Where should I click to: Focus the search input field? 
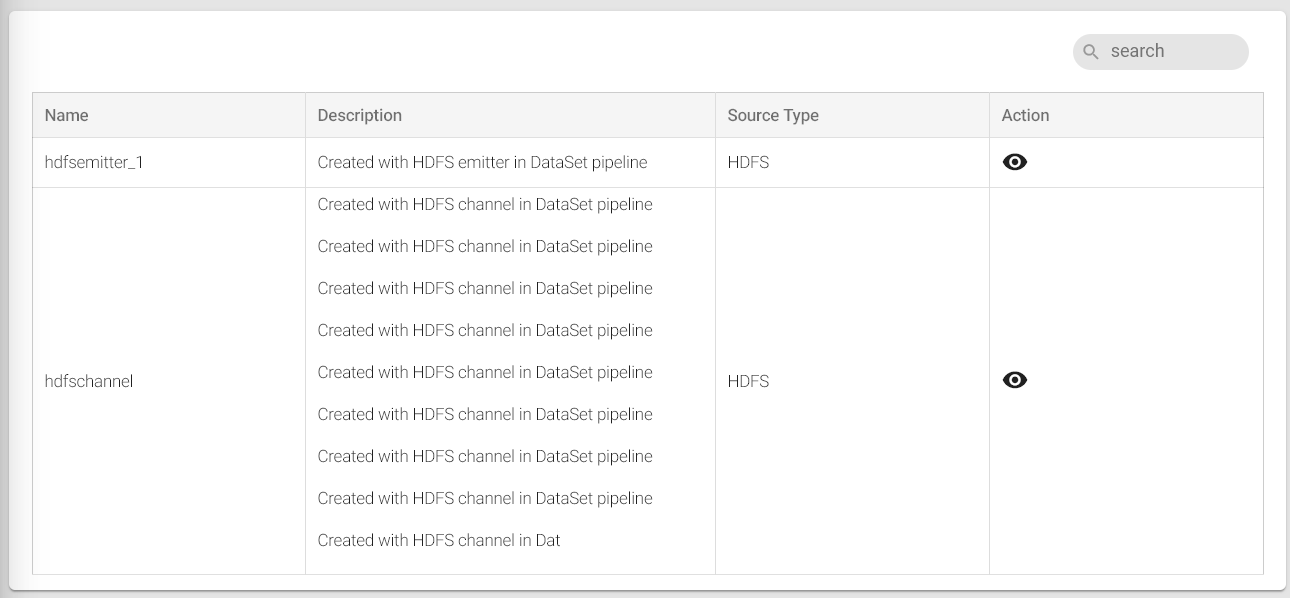(x=1170, y=52)
